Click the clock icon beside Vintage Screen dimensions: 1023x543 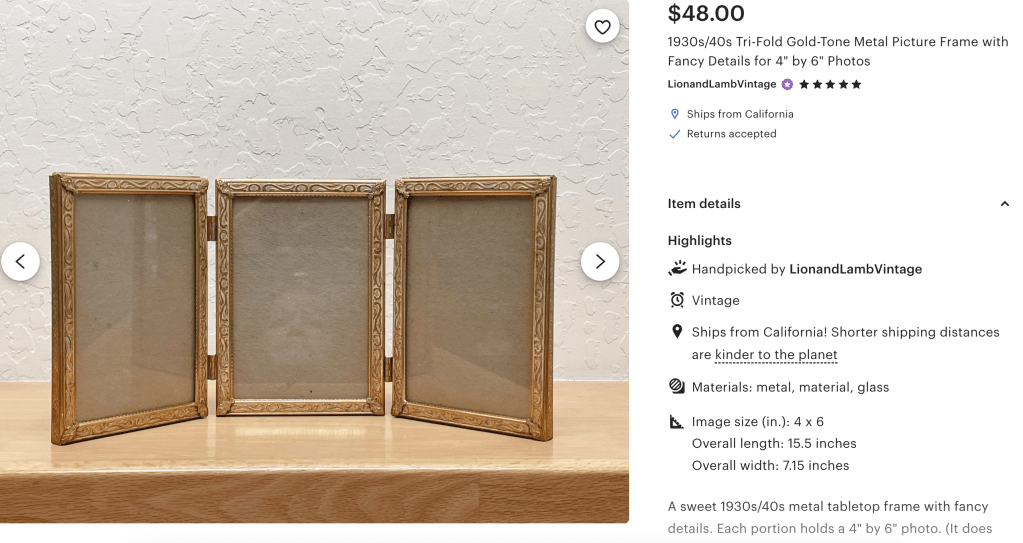coord(677,300)
